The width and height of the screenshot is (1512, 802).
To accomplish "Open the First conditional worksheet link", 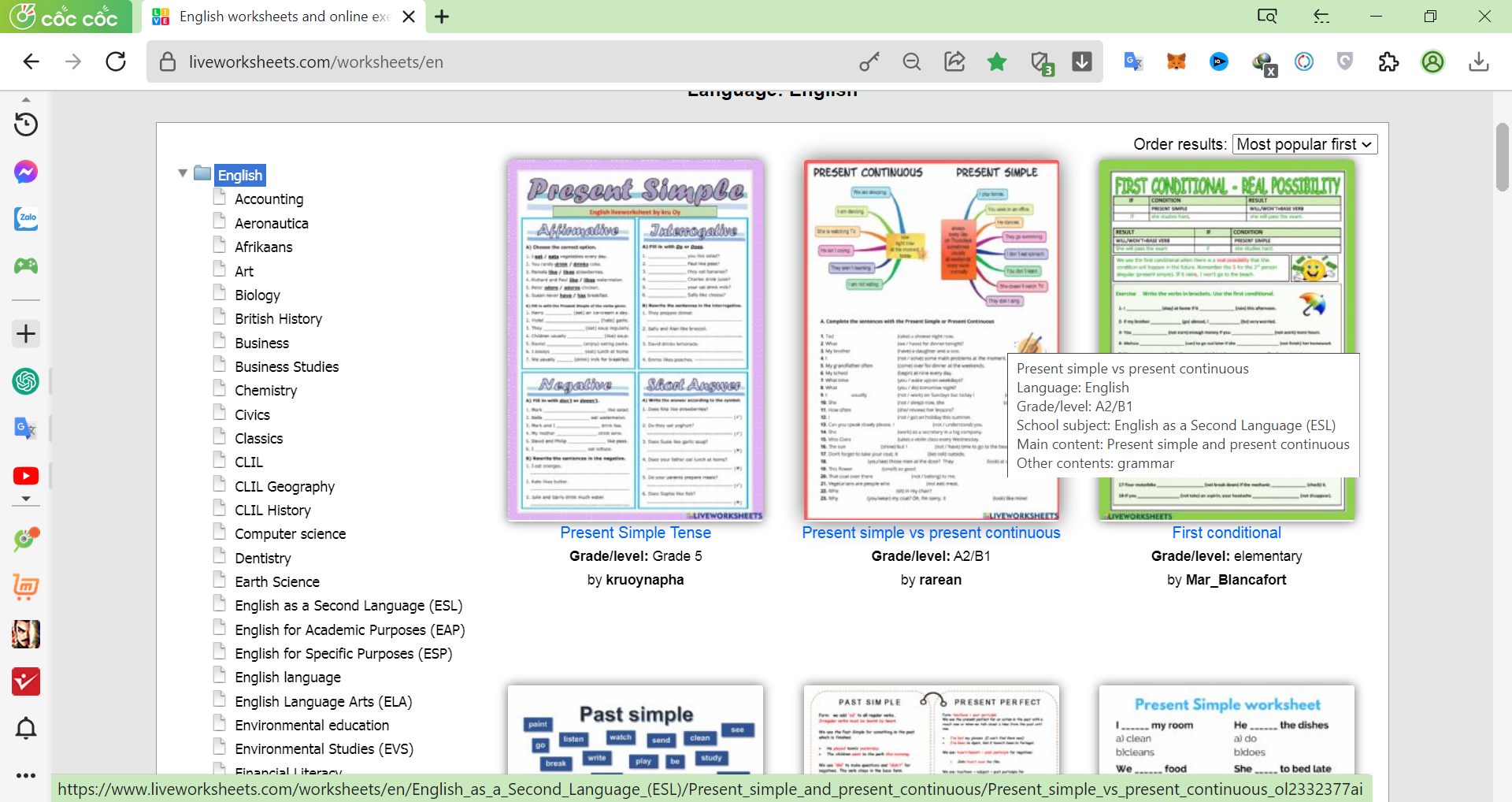I will (1226, 533).
